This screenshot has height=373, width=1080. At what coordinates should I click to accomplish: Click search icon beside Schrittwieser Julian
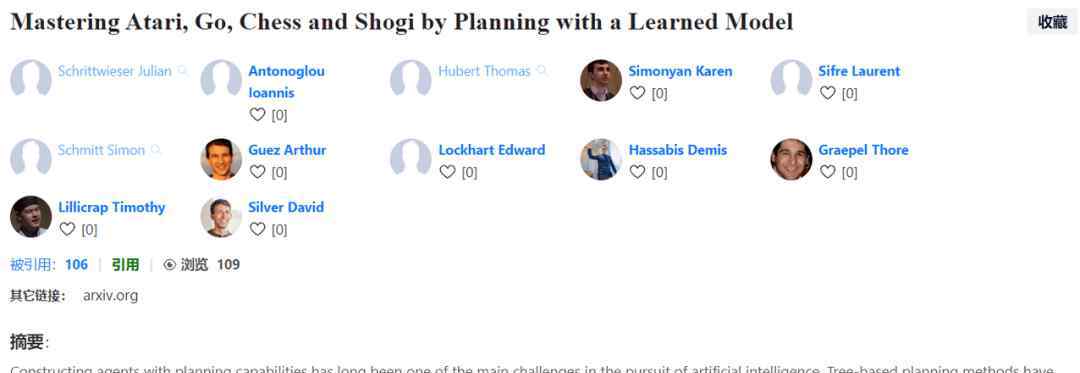coord(183,70)
